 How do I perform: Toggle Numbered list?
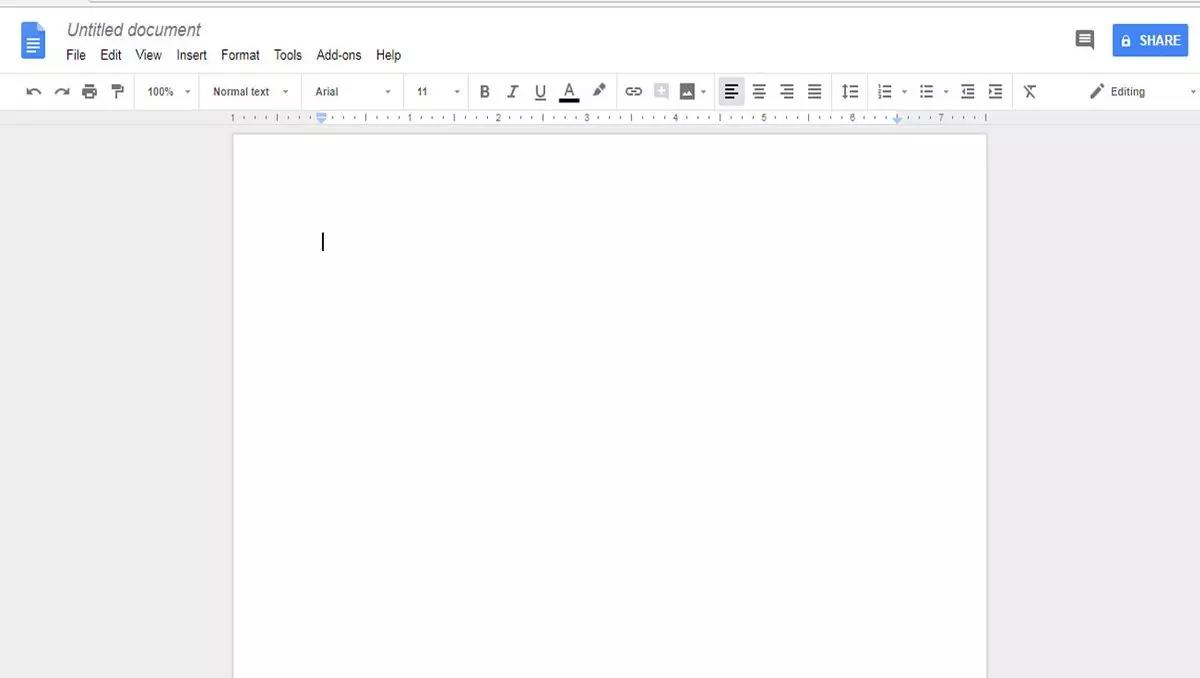click(x=885, y=91)
